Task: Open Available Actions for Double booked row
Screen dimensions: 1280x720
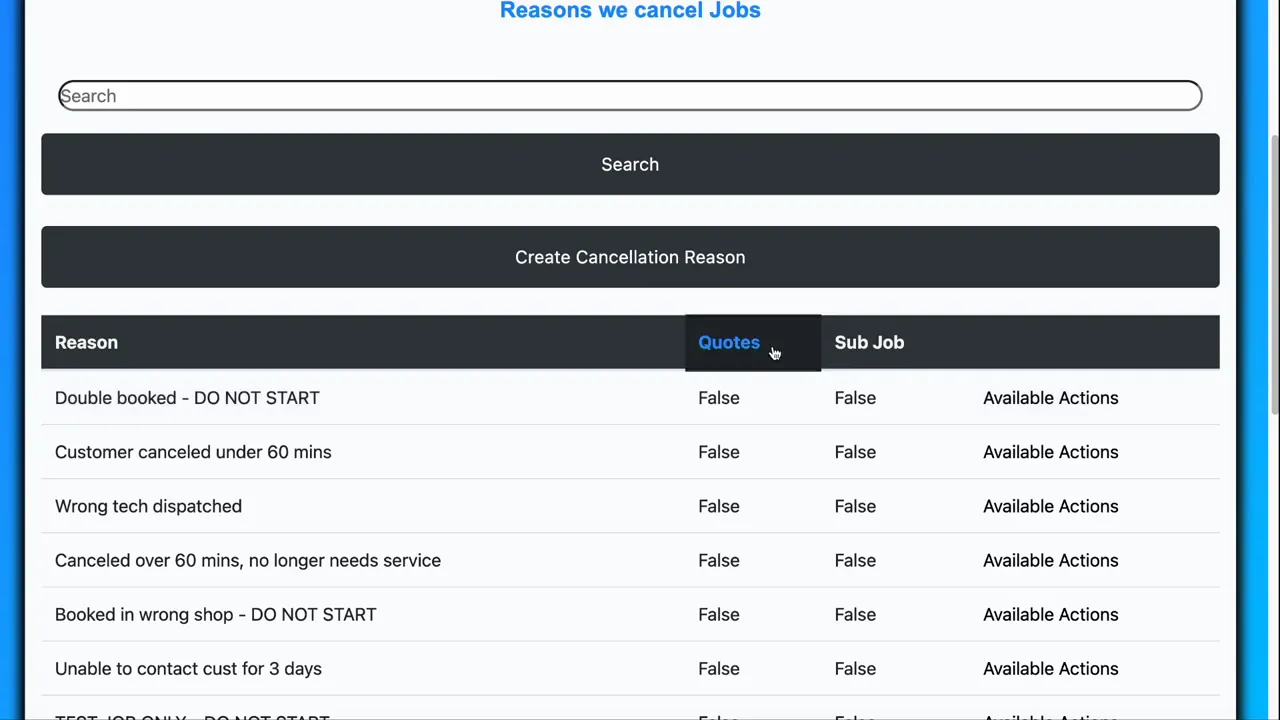Action: pyautogui.click(x=1050, y=398)
